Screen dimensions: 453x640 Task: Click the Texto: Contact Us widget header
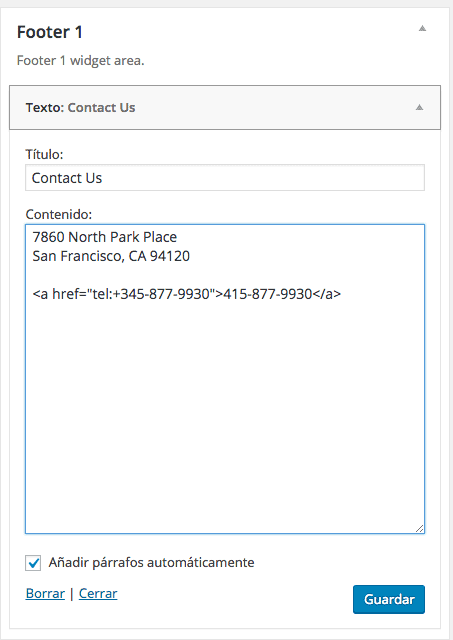click(225, 107)
